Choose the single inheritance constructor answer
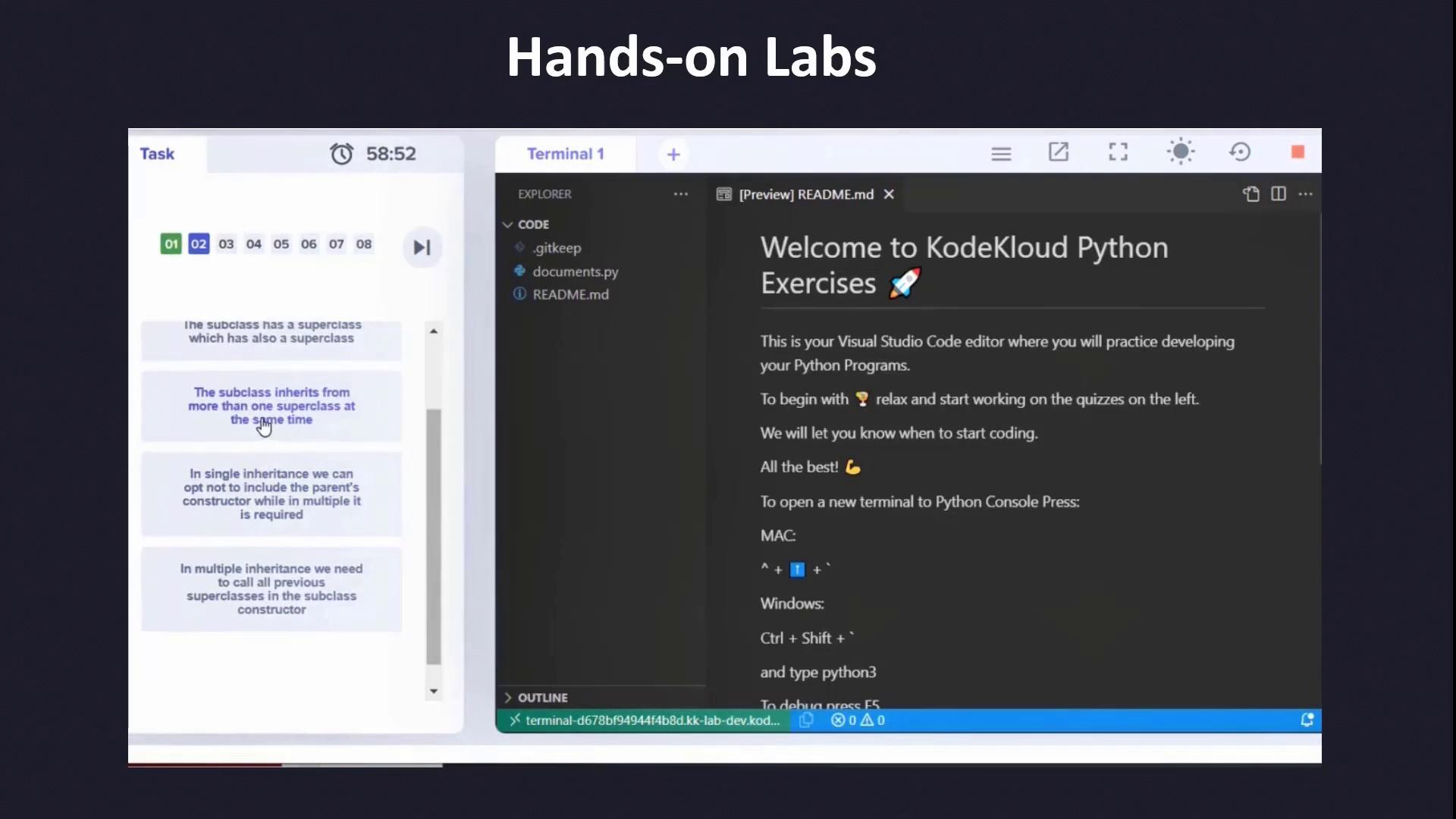The image size is (1456, 819). coord(271,494)
